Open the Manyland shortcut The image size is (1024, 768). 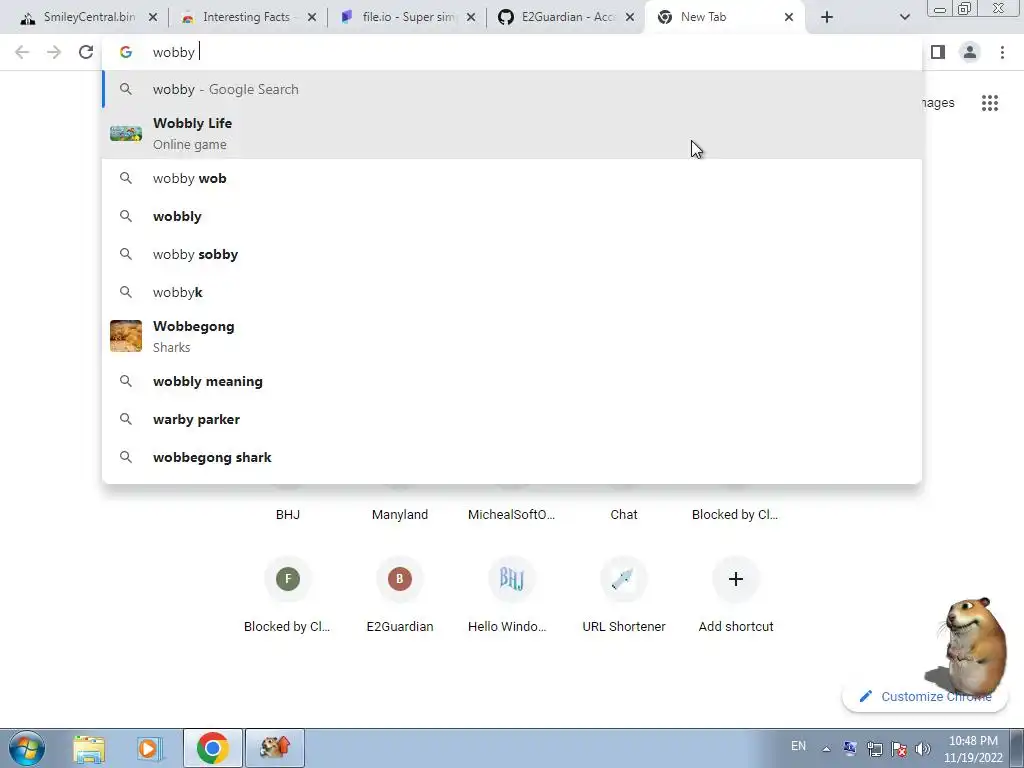click(x=400, y=514)
